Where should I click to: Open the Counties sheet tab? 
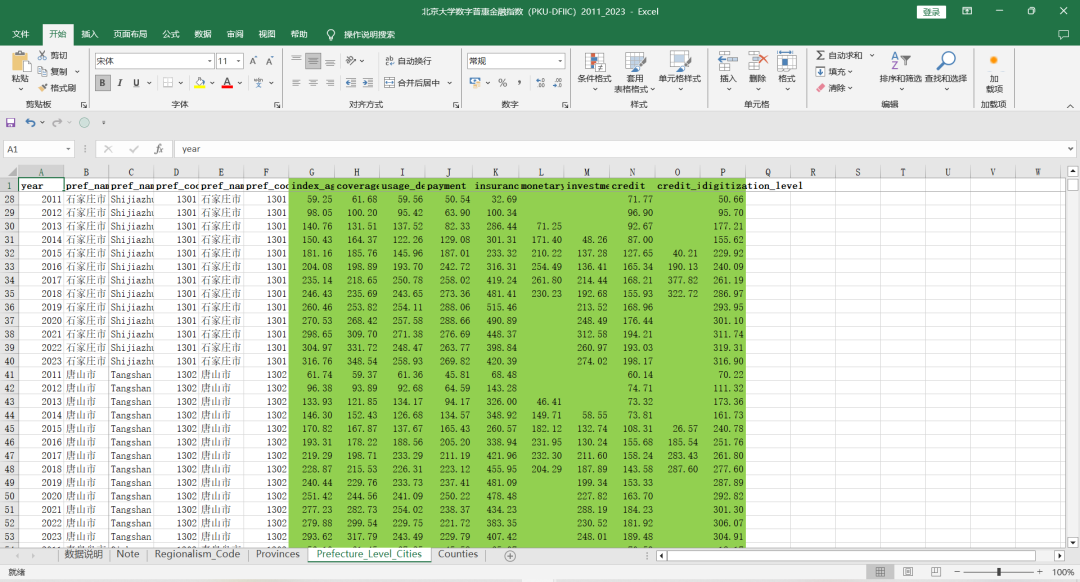coord(457,554)
